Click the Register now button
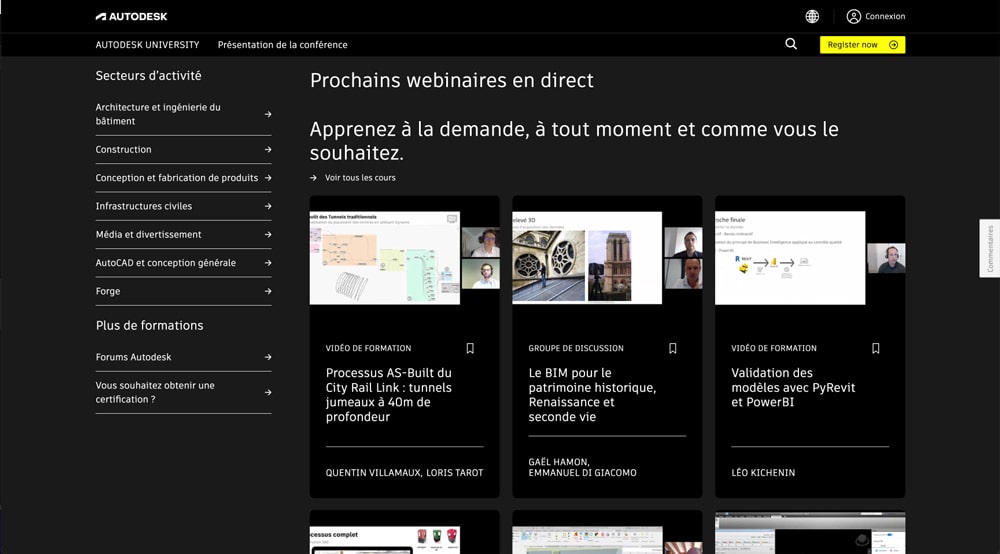This screenshot has width=1000, height=554. [x=862, y=45]
